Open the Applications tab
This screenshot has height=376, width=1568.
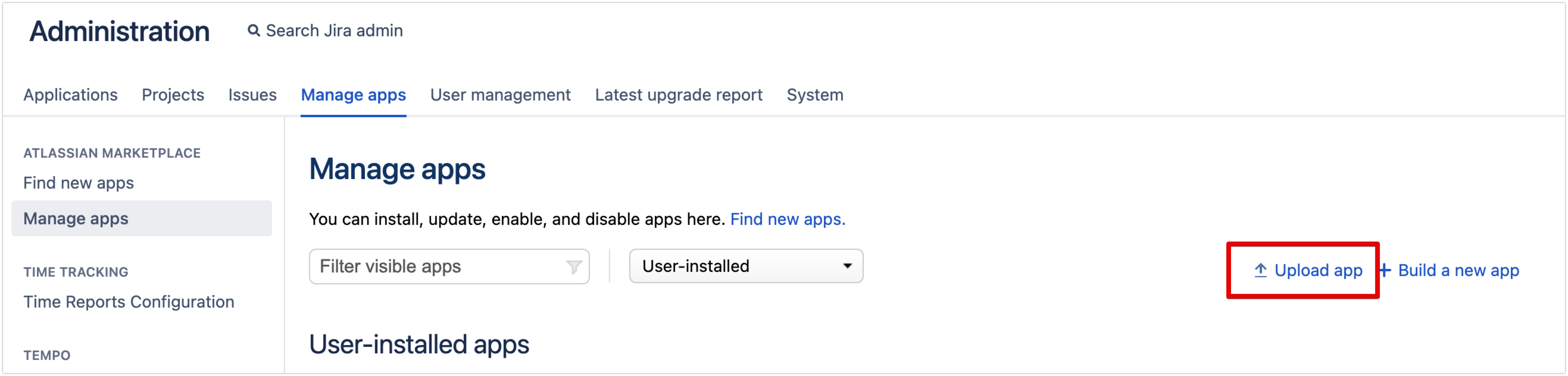click(x=71, y=95)
